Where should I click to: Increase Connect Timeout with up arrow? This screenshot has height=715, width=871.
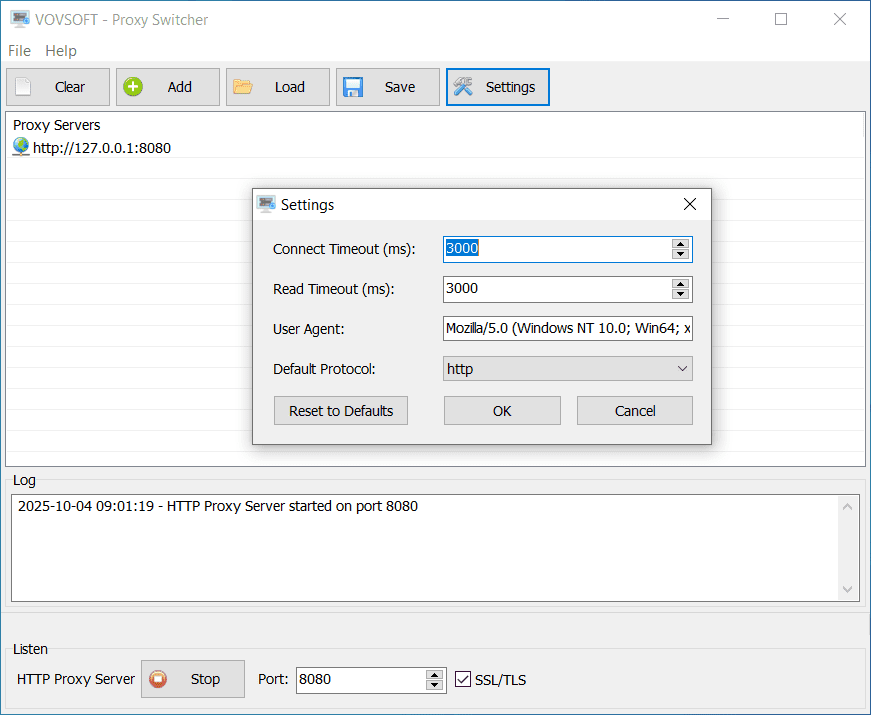point(680,244)
